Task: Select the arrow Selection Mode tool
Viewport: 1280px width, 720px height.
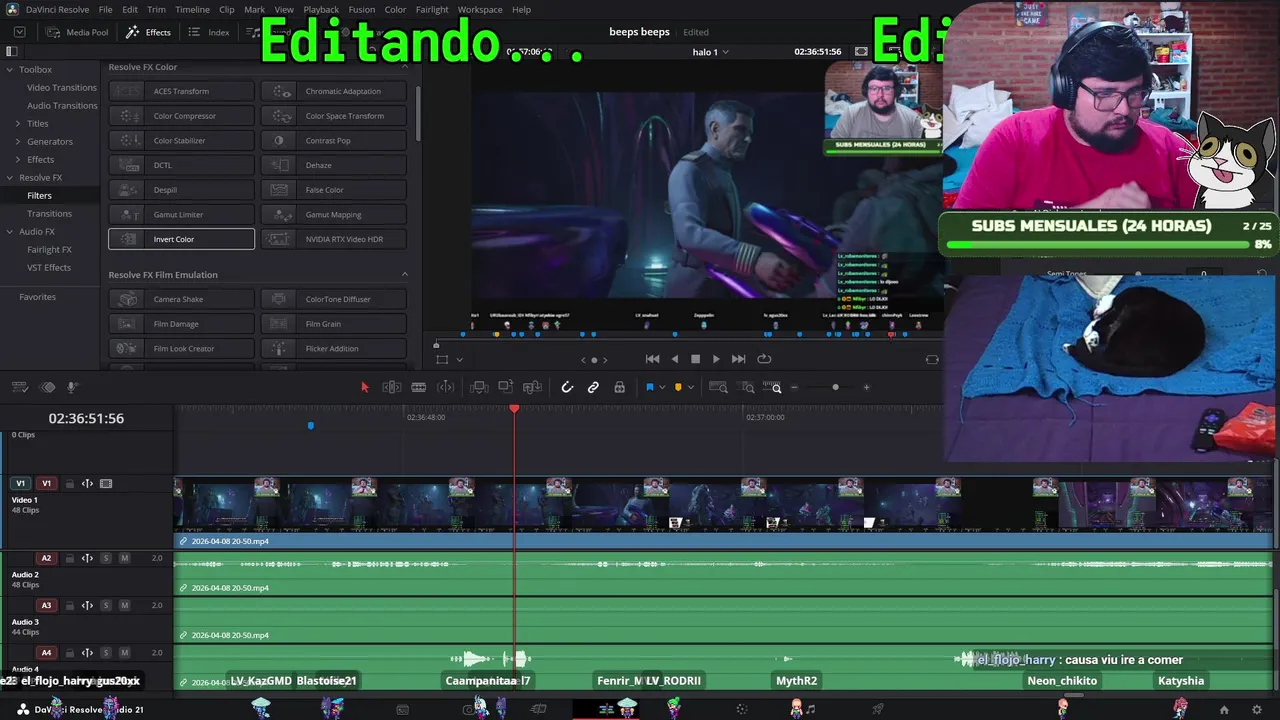Action: click(x=365, y=387)
